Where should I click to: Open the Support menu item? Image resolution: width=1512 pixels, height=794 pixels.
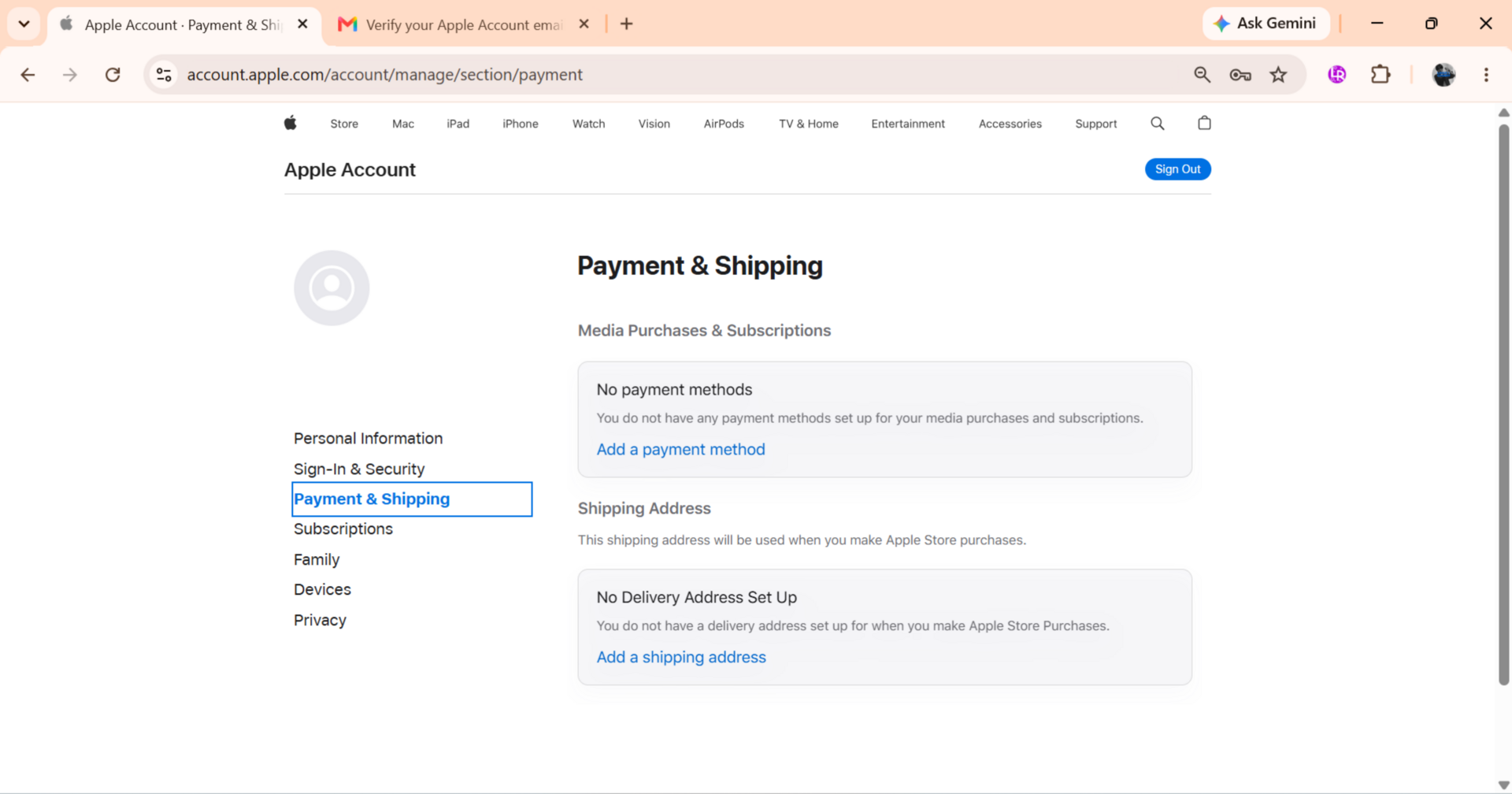[1095, 124]
